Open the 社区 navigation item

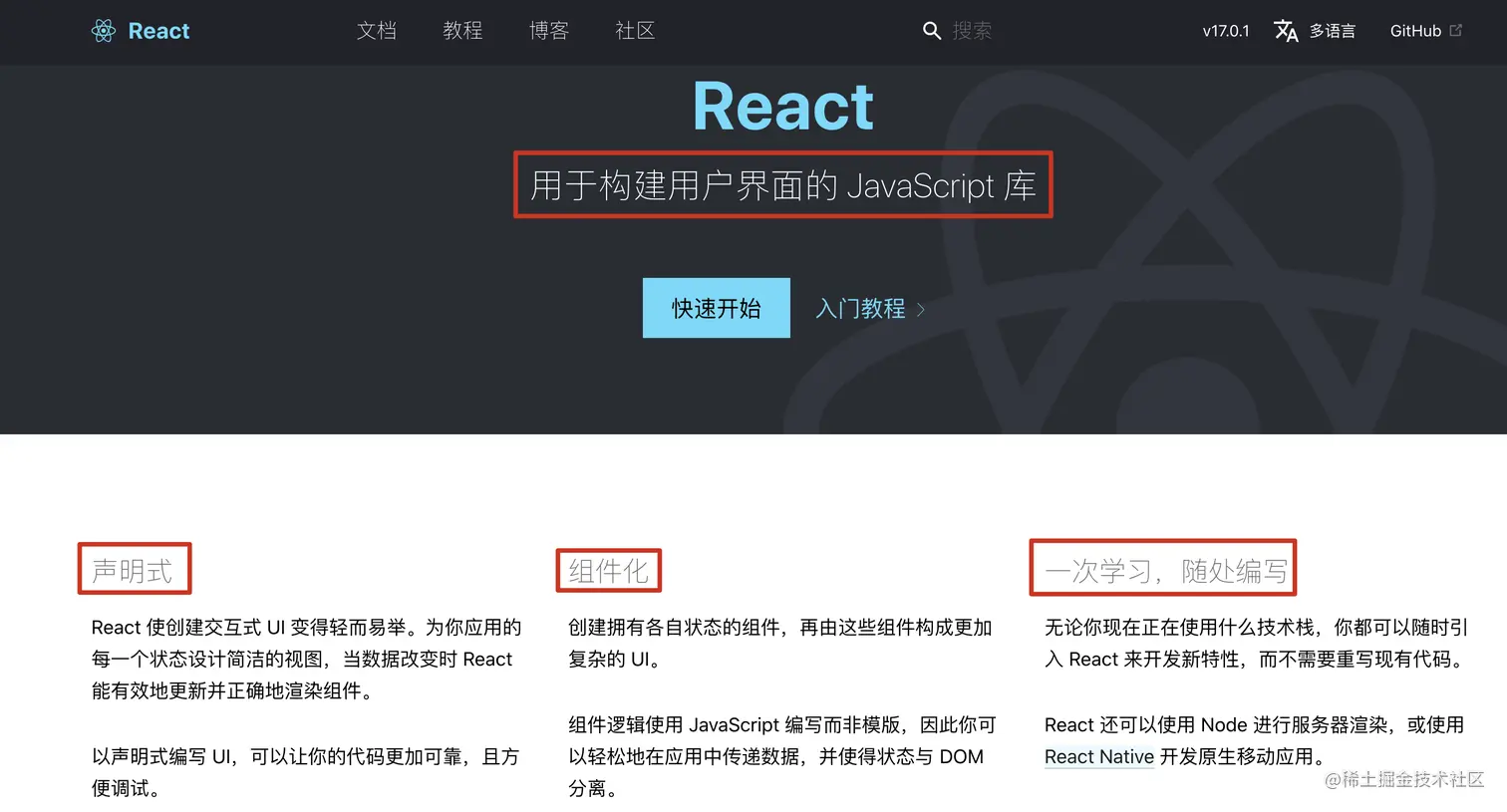(x=635, y=31)
